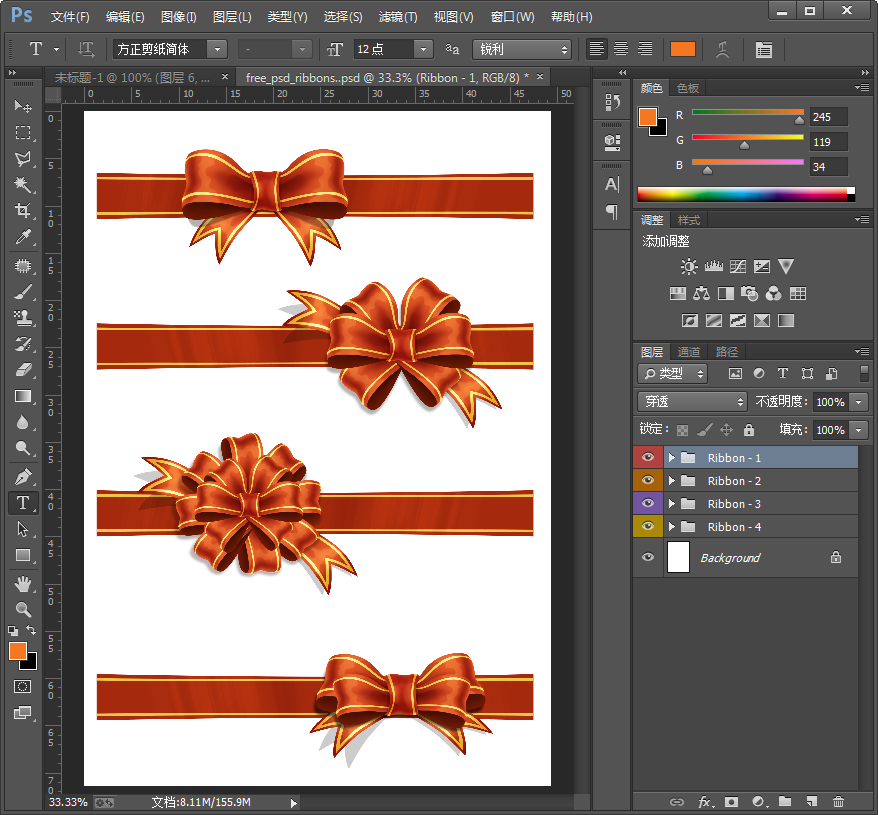
Task: Toggle visibility of Background layer
Action: tap(648, 558)
